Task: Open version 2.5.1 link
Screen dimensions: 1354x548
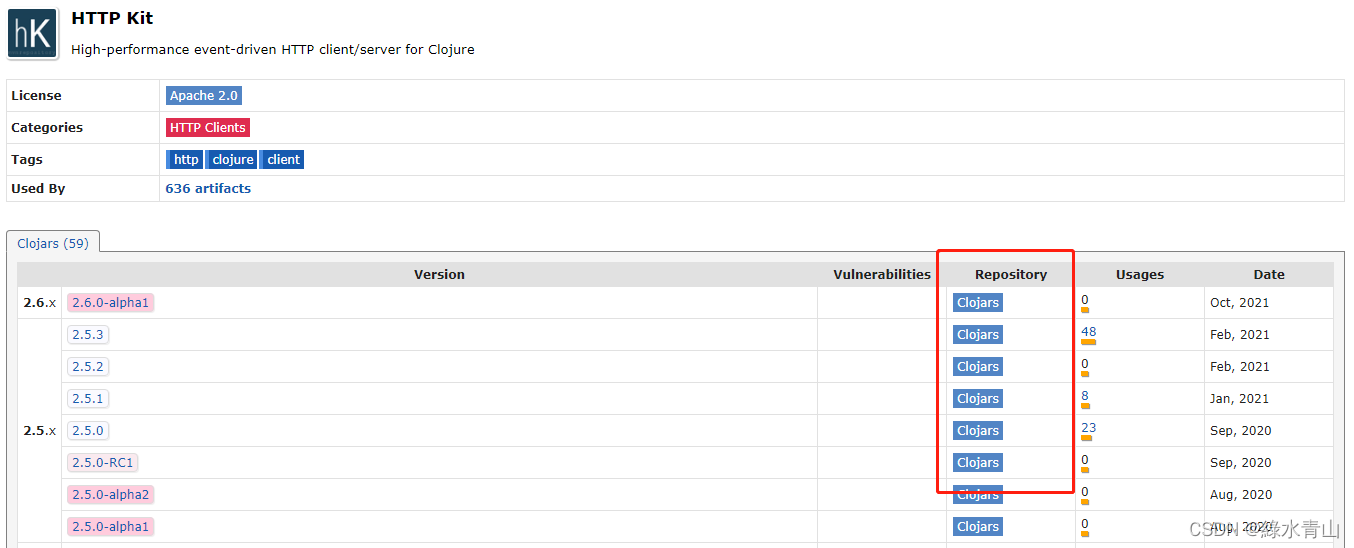Action: pyautogui.click(x=88, y=399)
